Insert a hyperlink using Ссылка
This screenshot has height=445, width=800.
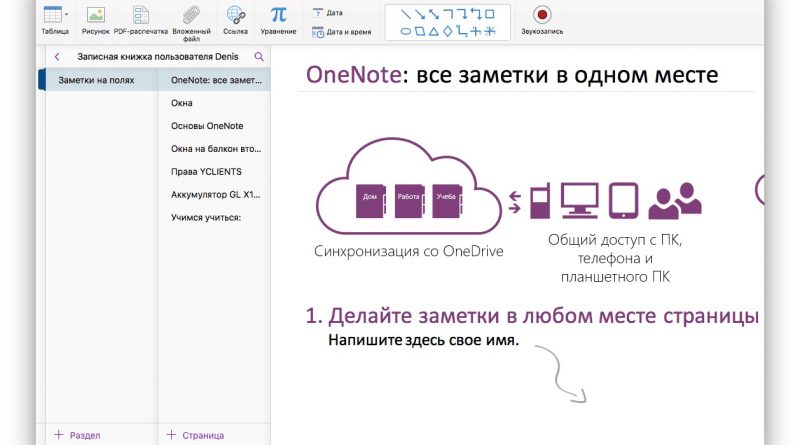point(236,15)
